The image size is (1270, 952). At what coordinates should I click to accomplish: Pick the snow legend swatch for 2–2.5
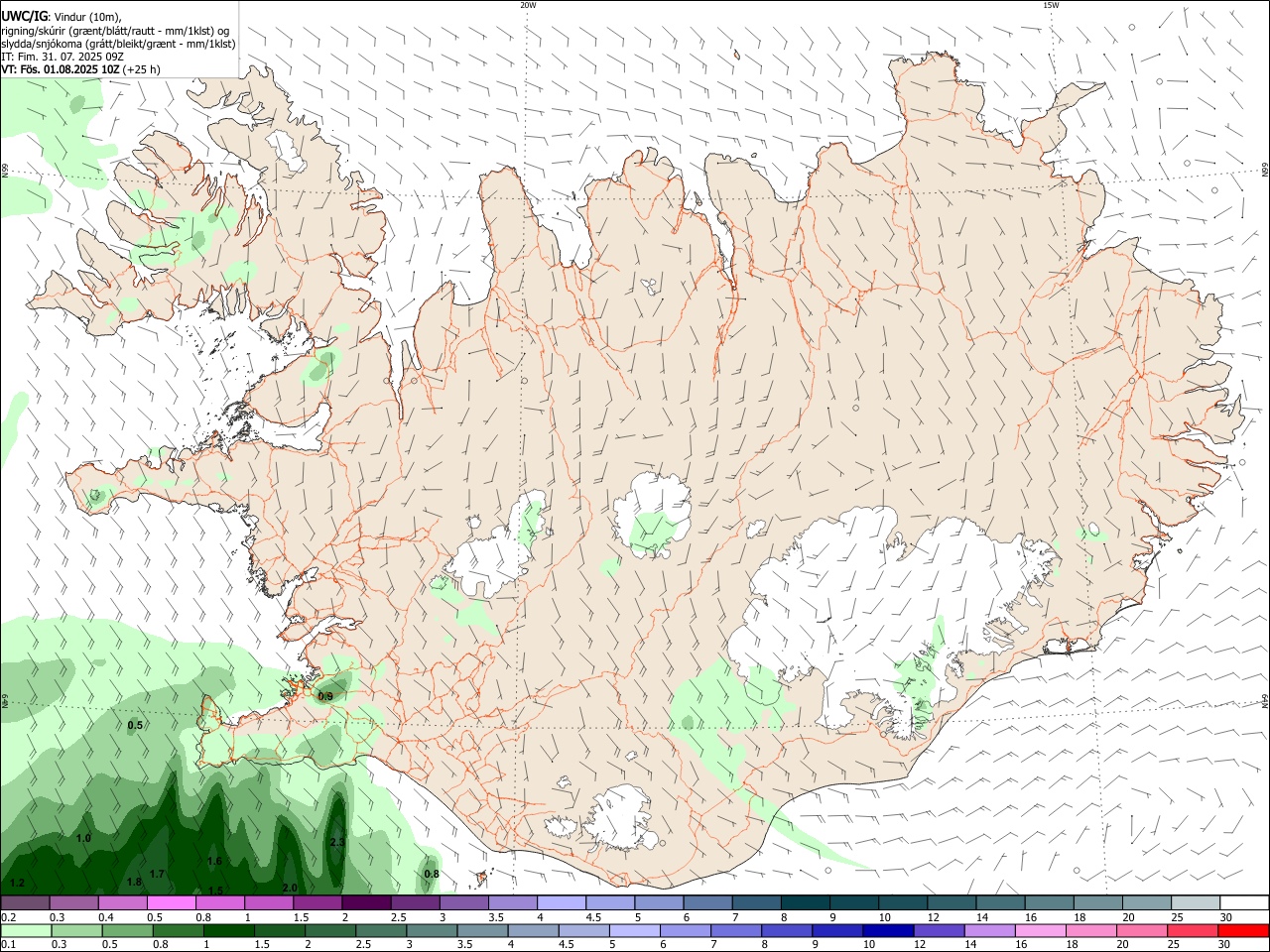(366, 903)
